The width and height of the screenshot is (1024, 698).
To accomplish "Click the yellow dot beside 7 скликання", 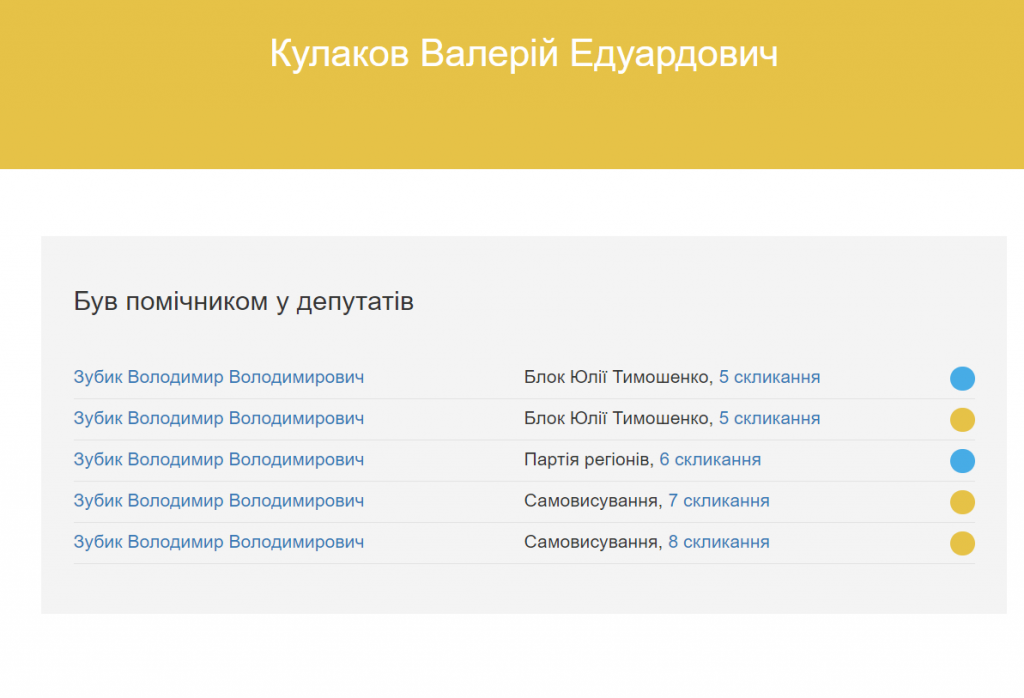I will click(962, 502).
